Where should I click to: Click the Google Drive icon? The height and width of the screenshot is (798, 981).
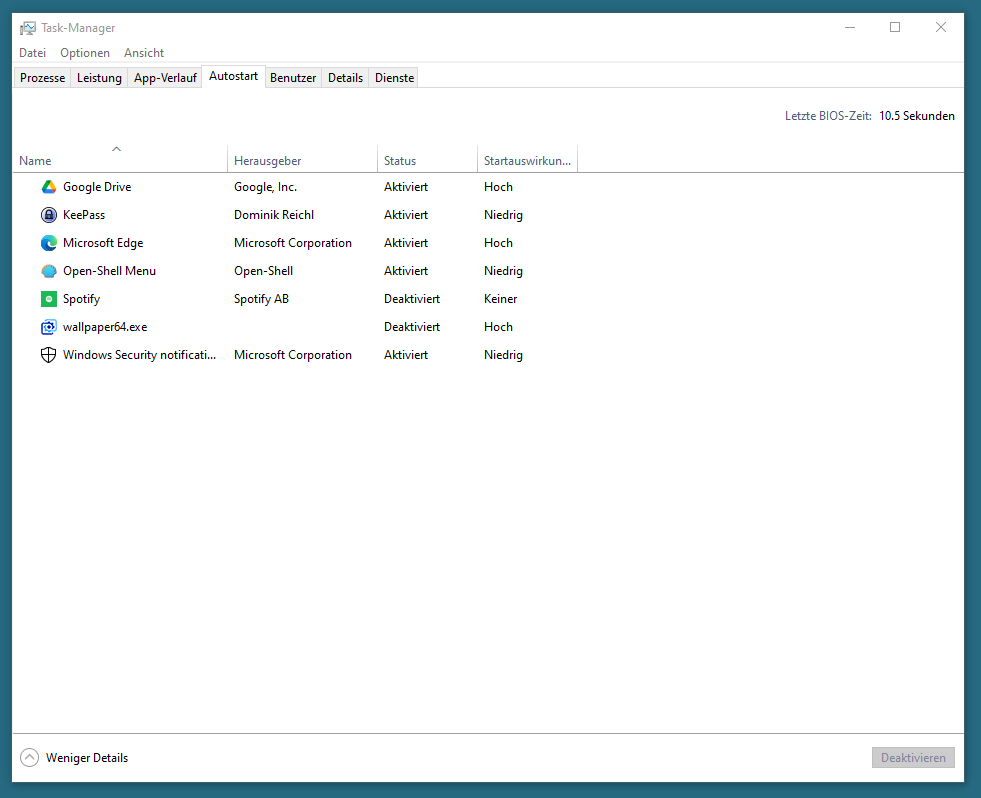click(49, 187)
